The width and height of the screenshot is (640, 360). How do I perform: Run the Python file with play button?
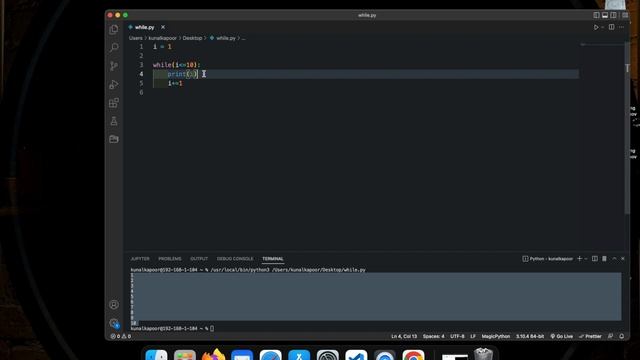596,27
